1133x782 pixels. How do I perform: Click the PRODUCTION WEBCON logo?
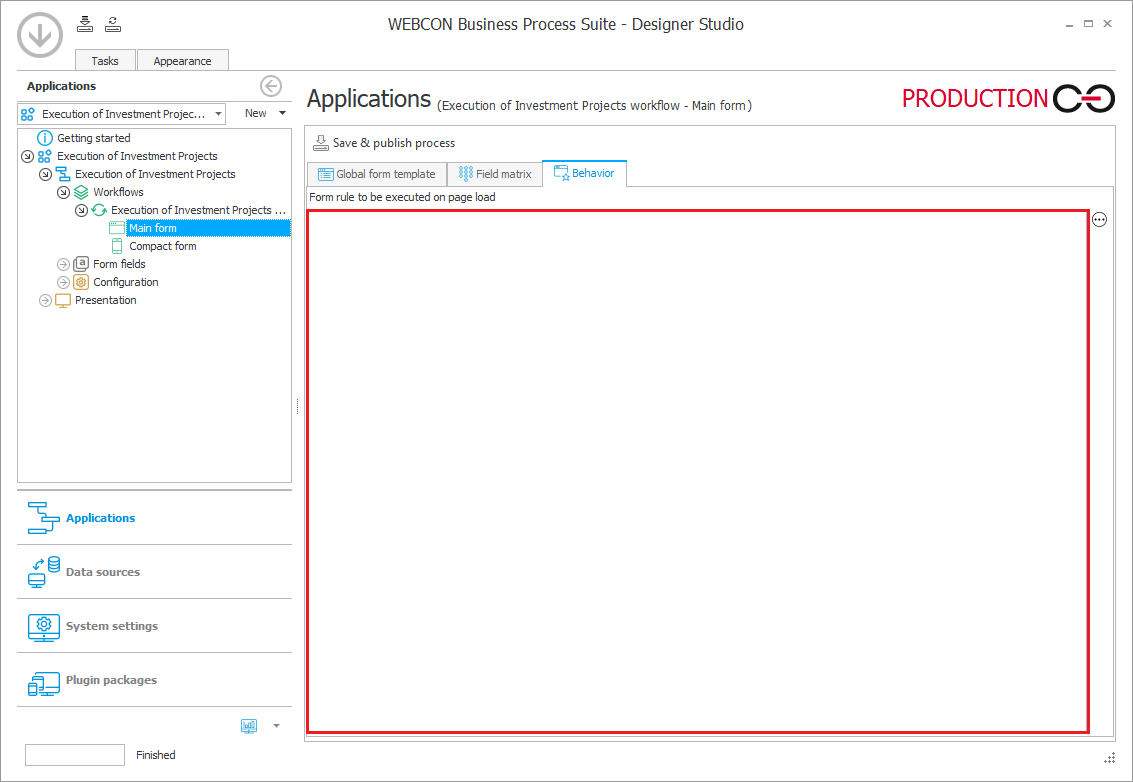click(x=1008, y=98)
